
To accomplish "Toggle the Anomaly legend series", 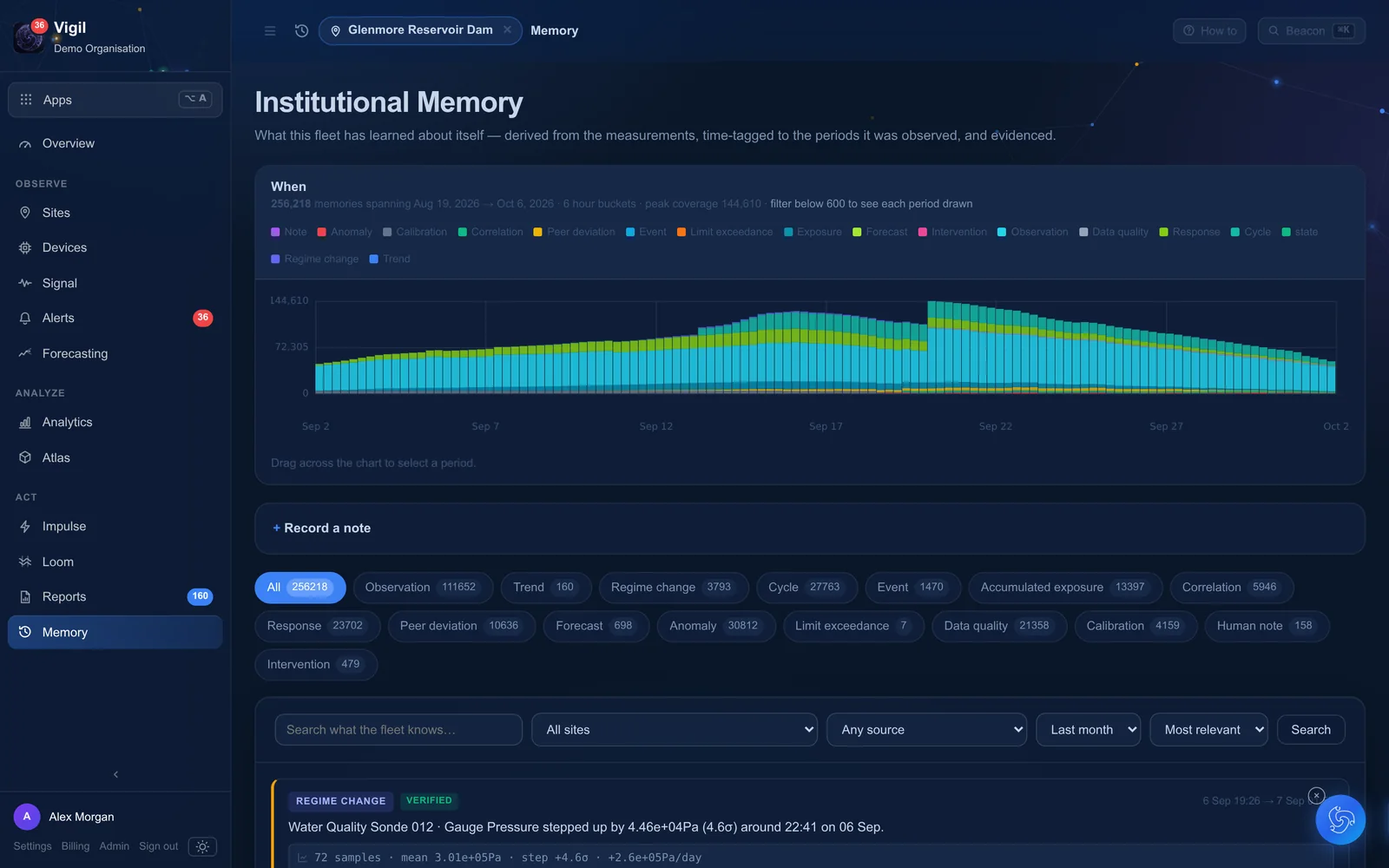I will (x=345, y=232).
